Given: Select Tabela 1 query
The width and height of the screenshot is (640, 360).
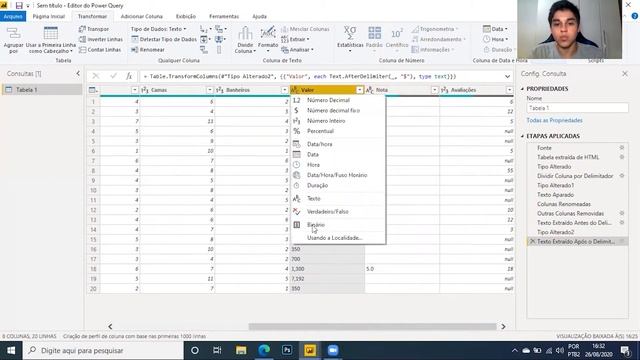Looking at the screenshot, I should [42, 89].
